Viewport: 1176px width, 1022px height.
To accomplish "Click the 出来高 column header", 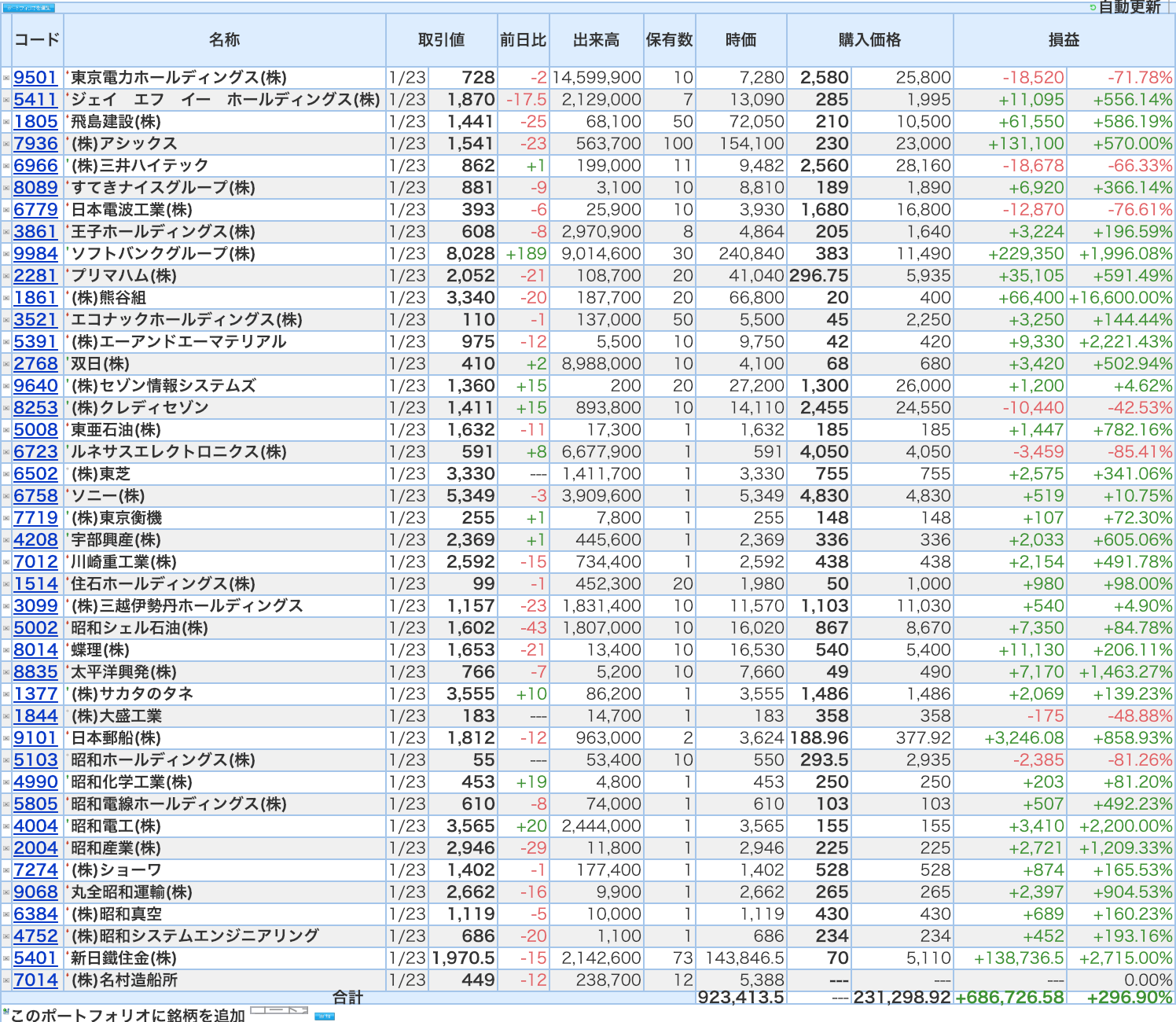I will [596, 40].
